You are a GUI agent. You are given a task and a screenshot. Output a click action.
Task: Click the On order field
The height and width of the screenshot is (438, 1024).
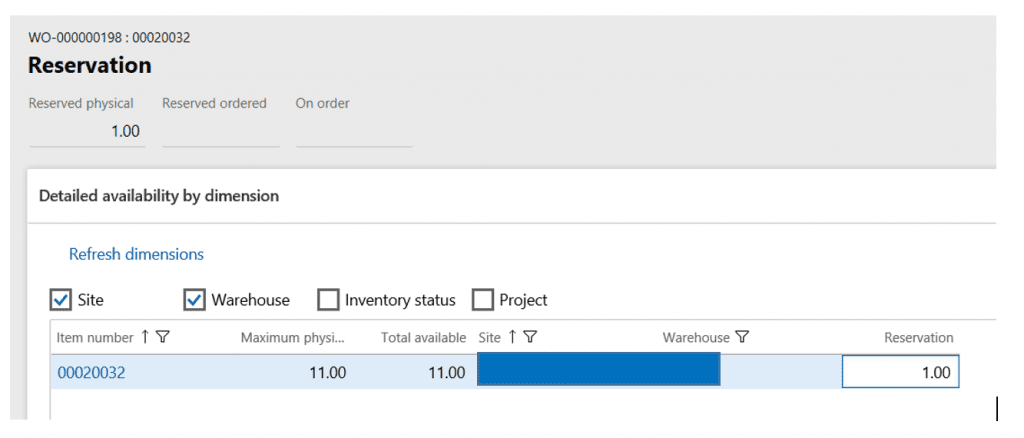(x=353, y=131)
